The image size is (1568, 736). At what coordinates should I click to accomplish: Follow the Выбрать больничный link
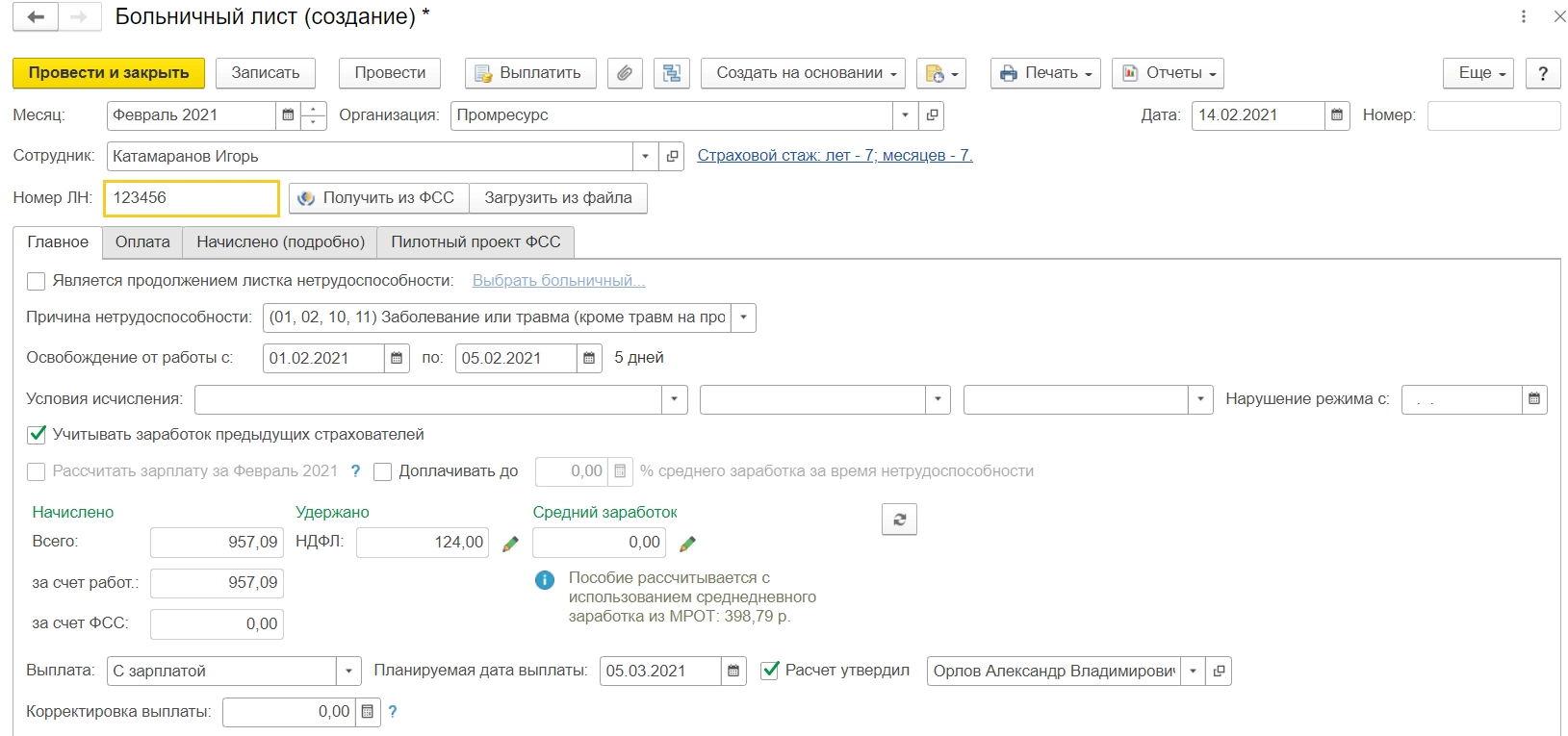point(558,281)
